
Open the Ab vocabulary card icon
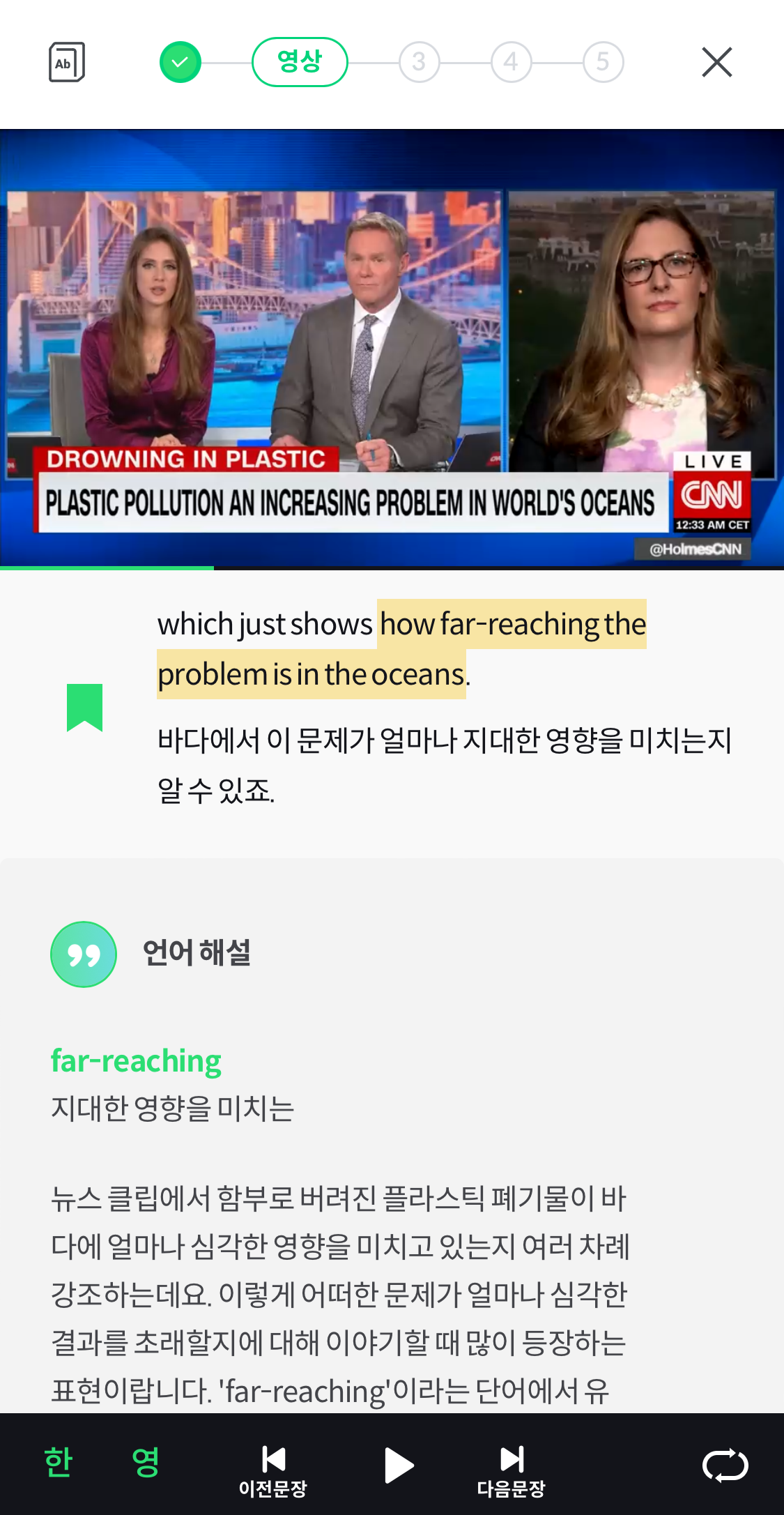(x=67, y=62)
